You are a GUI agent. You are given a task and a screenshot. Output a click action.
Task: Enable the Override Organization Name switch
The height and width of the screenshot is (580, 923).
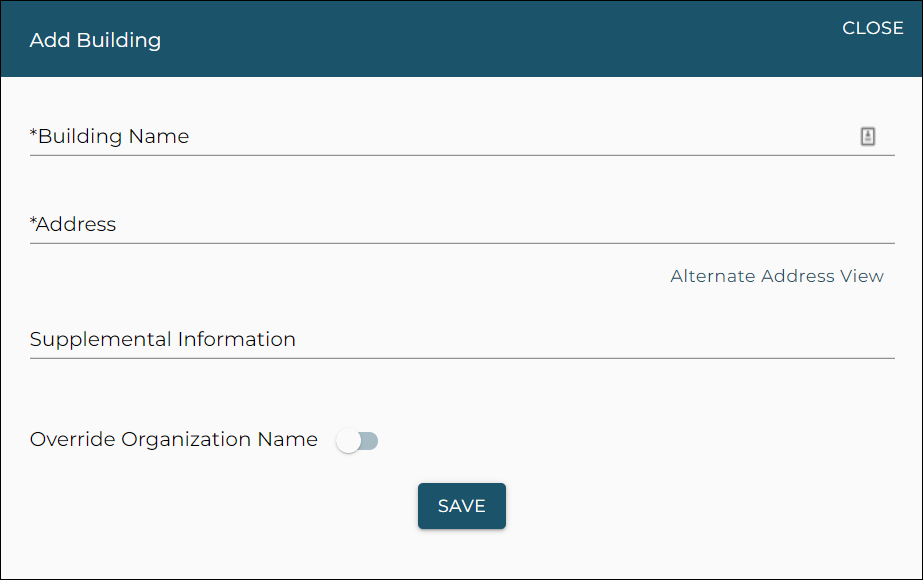(x=357, y=441)
